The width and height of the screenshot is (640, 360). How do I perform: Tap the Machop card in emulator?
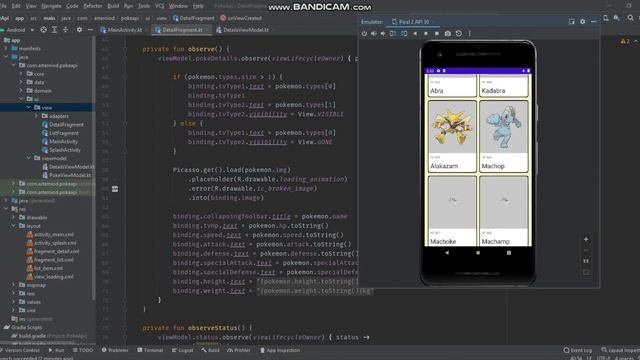click(503, 136)
